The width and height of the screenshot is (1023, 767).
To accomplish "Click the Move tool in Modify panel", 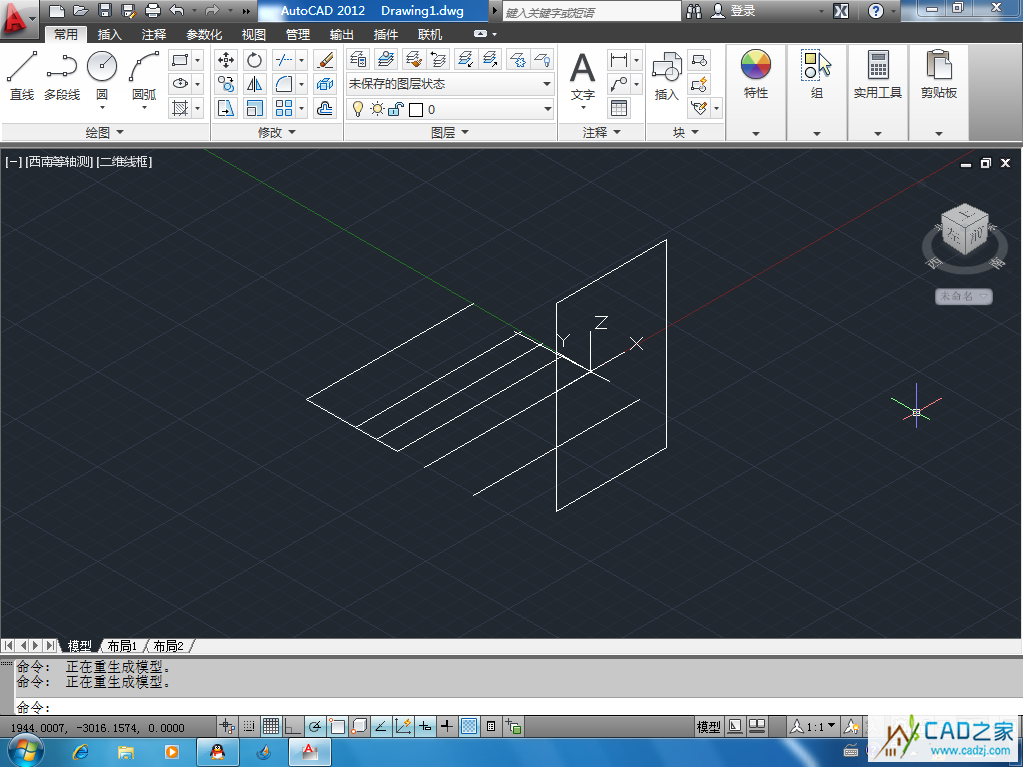I will pos(226,60).
